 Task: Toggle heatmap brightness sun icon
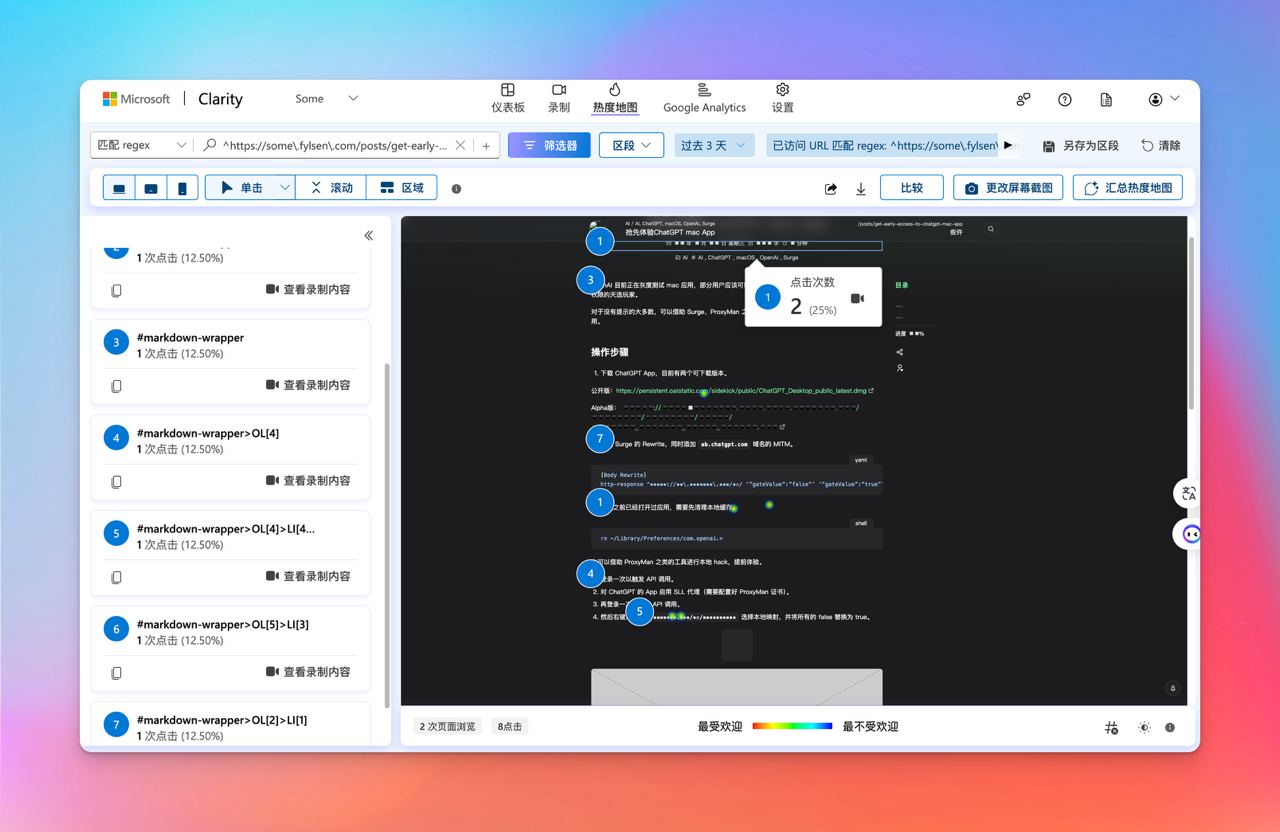tap(1144, 728)
